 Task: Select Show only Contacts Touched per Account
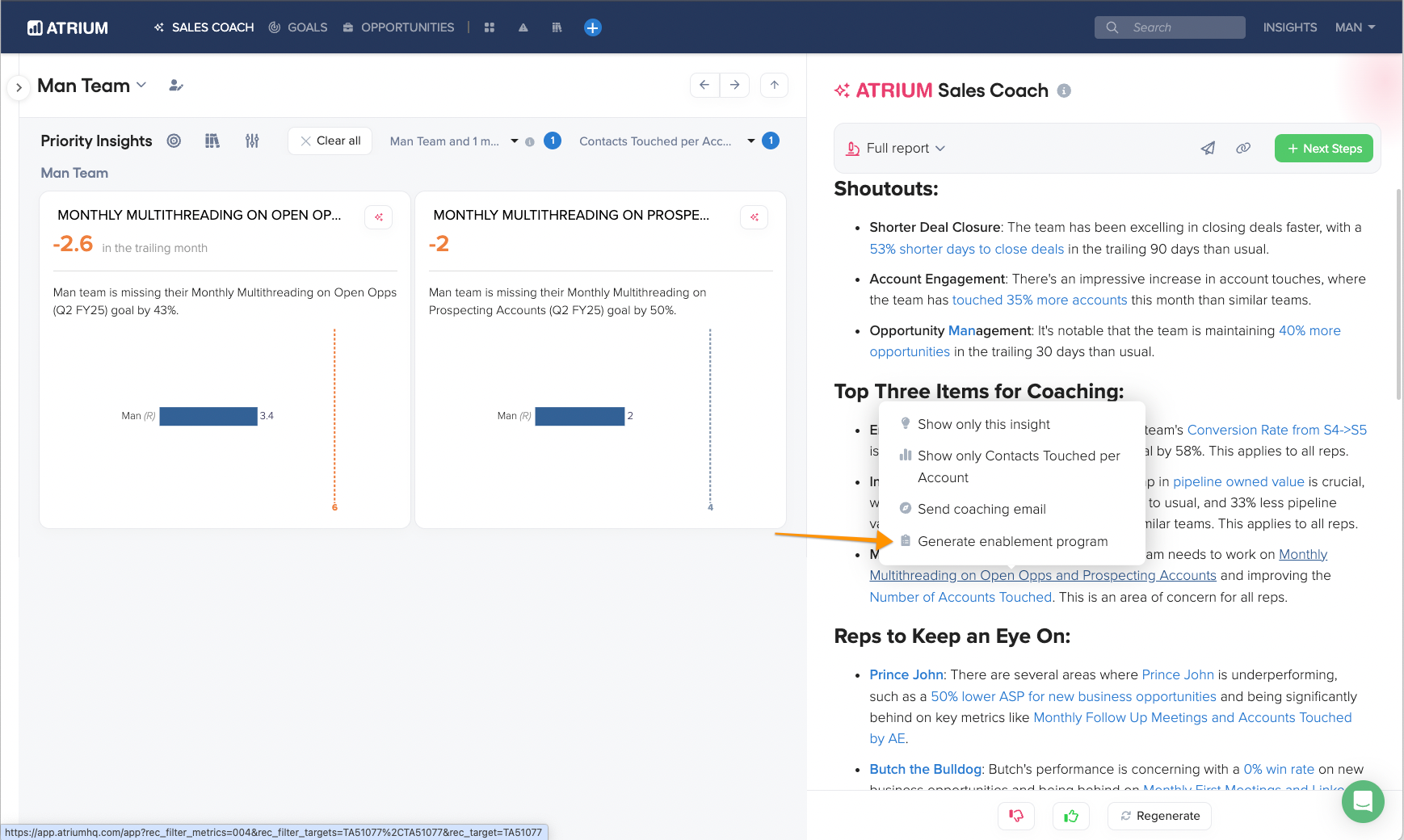point(1011,467)
